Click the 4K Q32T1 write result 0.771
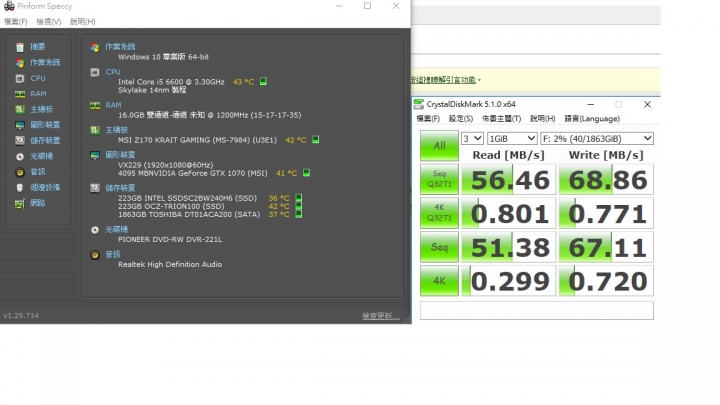Screen dimensions: 720x405 606,213
